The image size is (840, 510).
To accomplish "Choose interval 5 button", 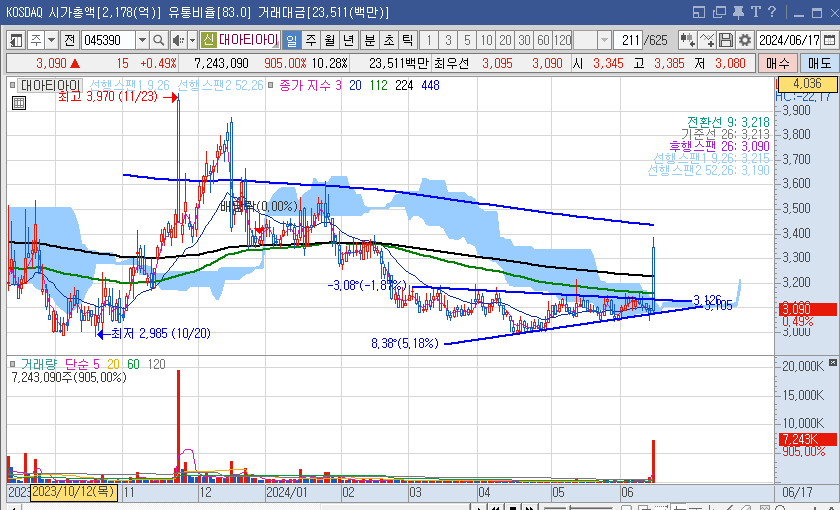I will [467, 40].
